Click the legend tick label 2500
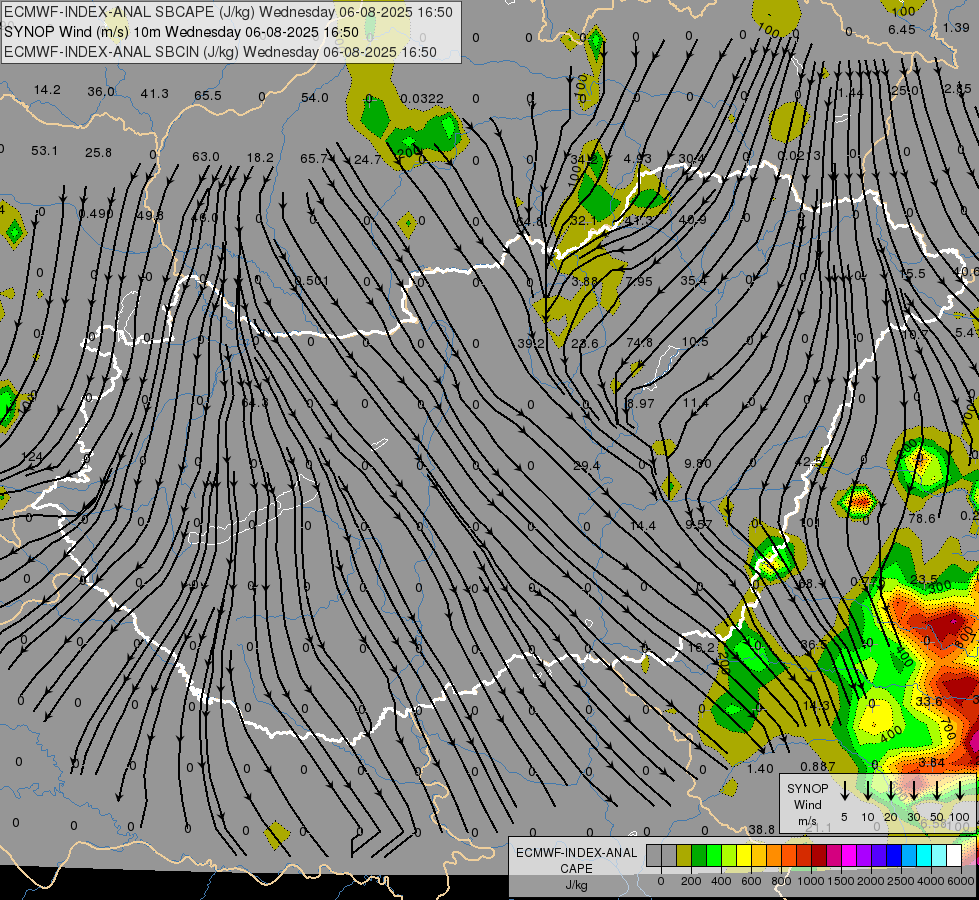This screenshot has width=979, height=900. point(901,881)
